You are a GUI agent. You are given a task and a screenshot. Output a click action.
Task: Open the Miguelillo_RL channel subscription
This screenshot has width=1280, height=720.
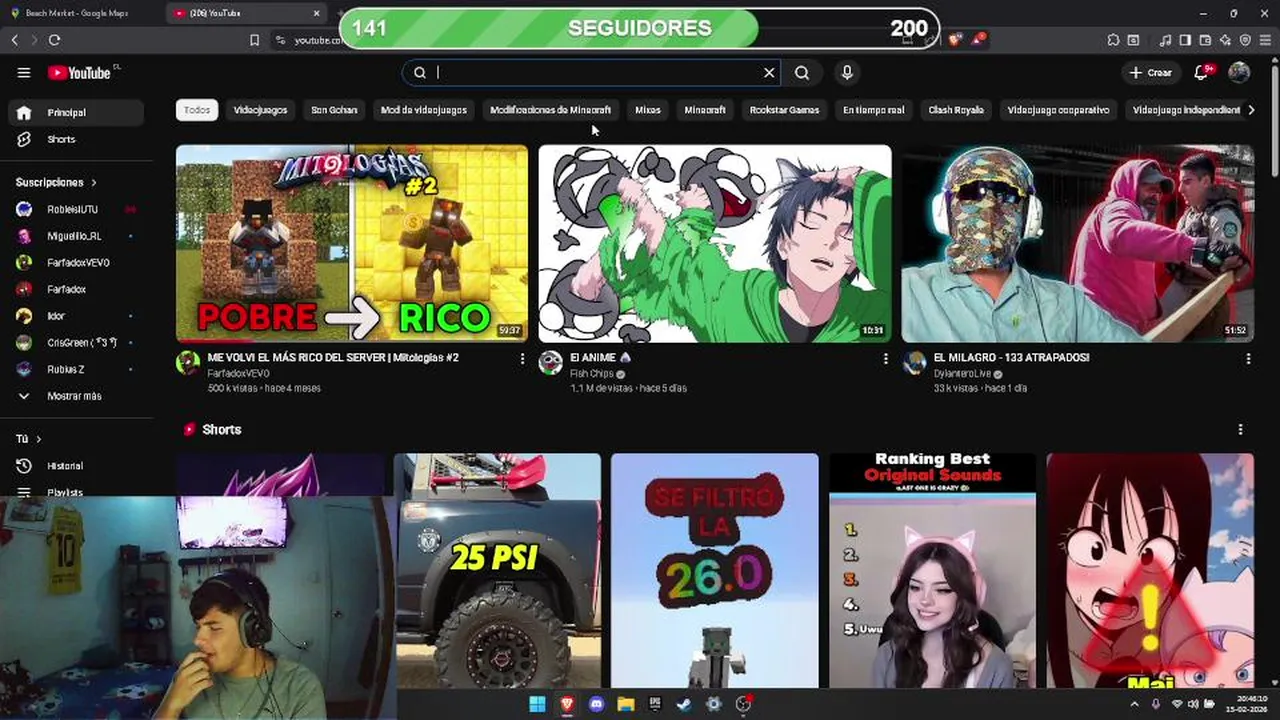click(75, 236)
